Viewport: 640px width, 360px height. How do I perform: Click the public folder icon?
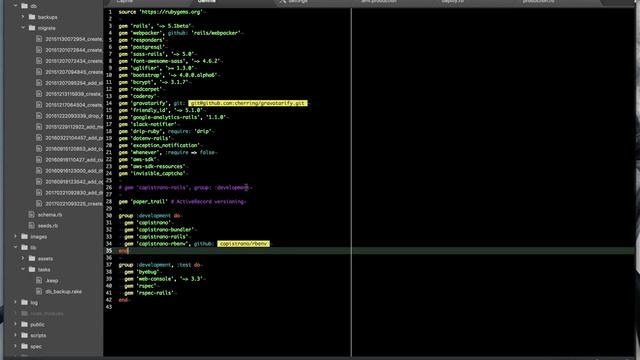click(x=24, y=324)
